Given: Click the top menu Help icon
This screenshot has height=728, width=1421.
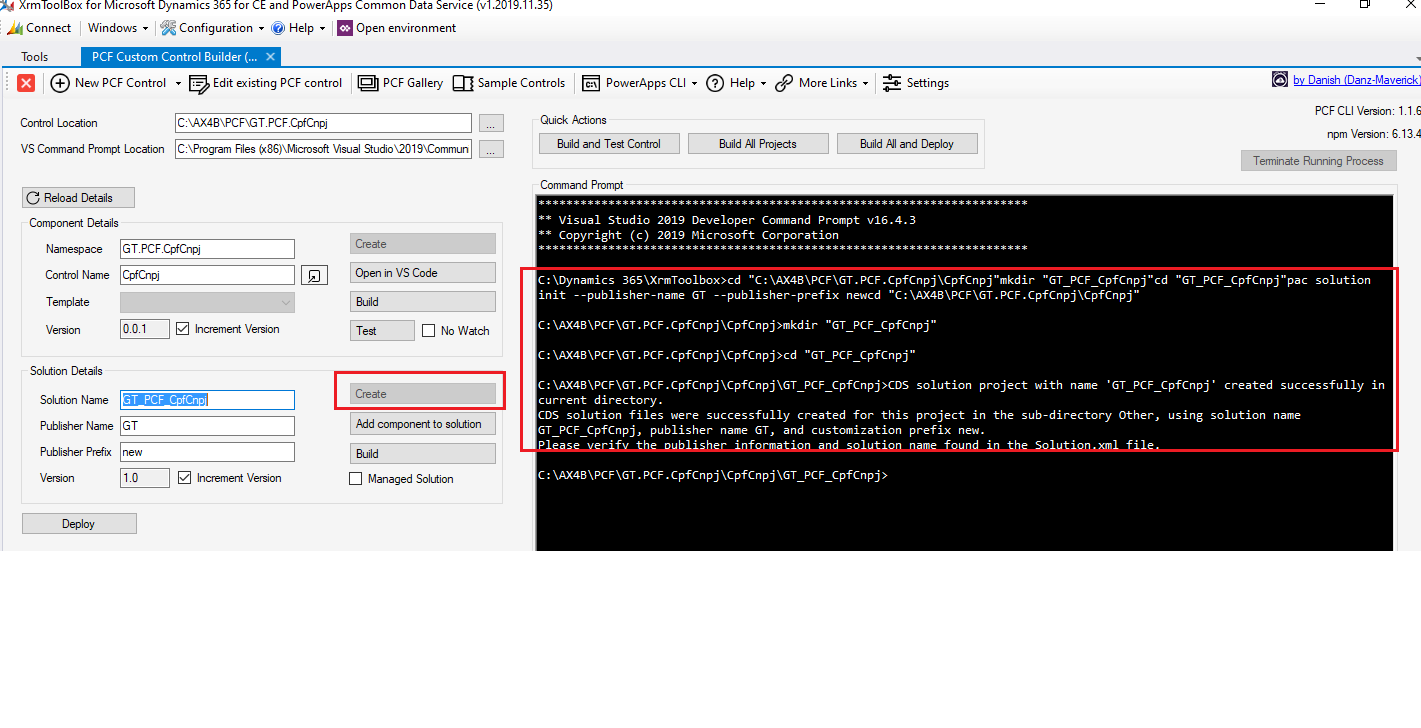Looking at the screenshot, I should 278,28.
